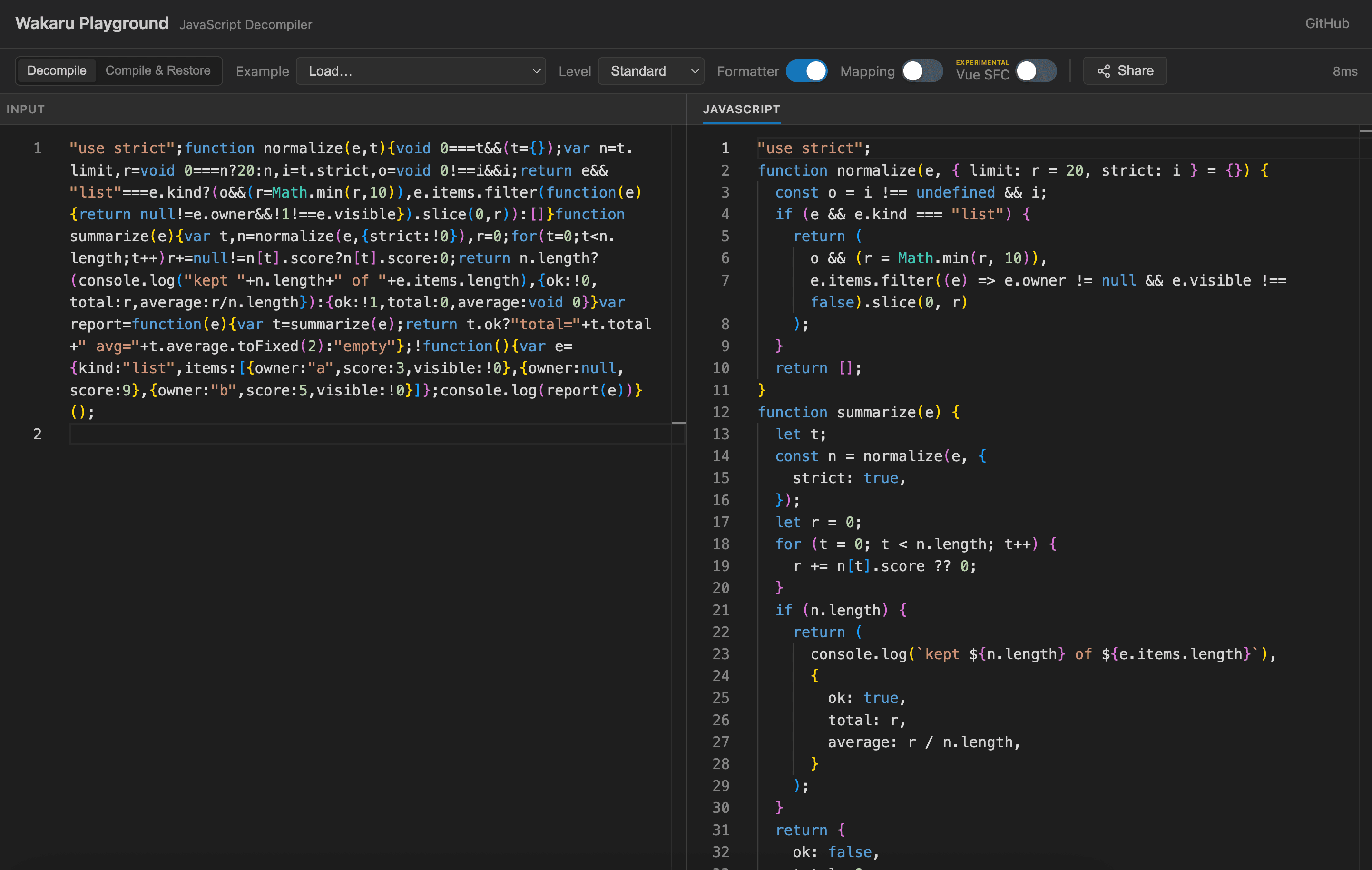Open the GitHub link
This screenshot has height=870, width=1372.
click(x=1327, y=23)
